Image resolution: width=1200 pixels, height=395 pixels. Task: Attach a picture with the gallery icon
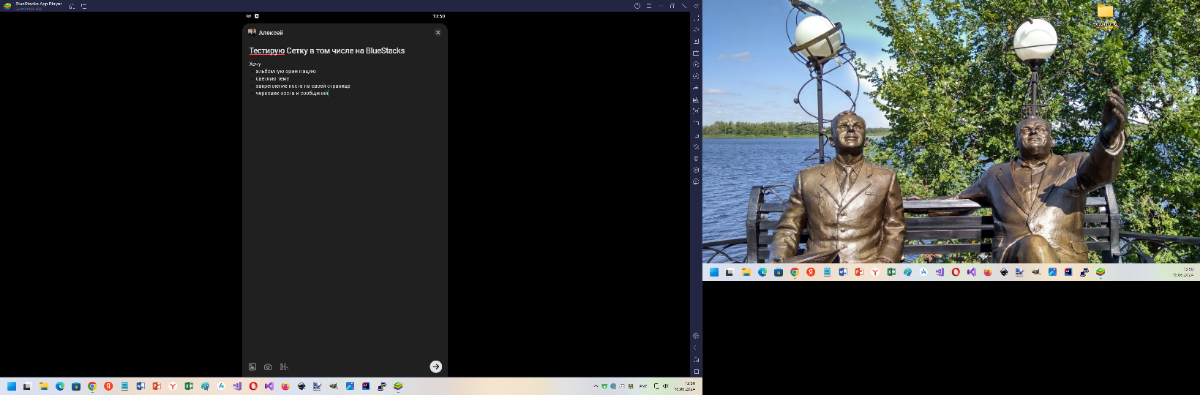[x=253, y=367]
